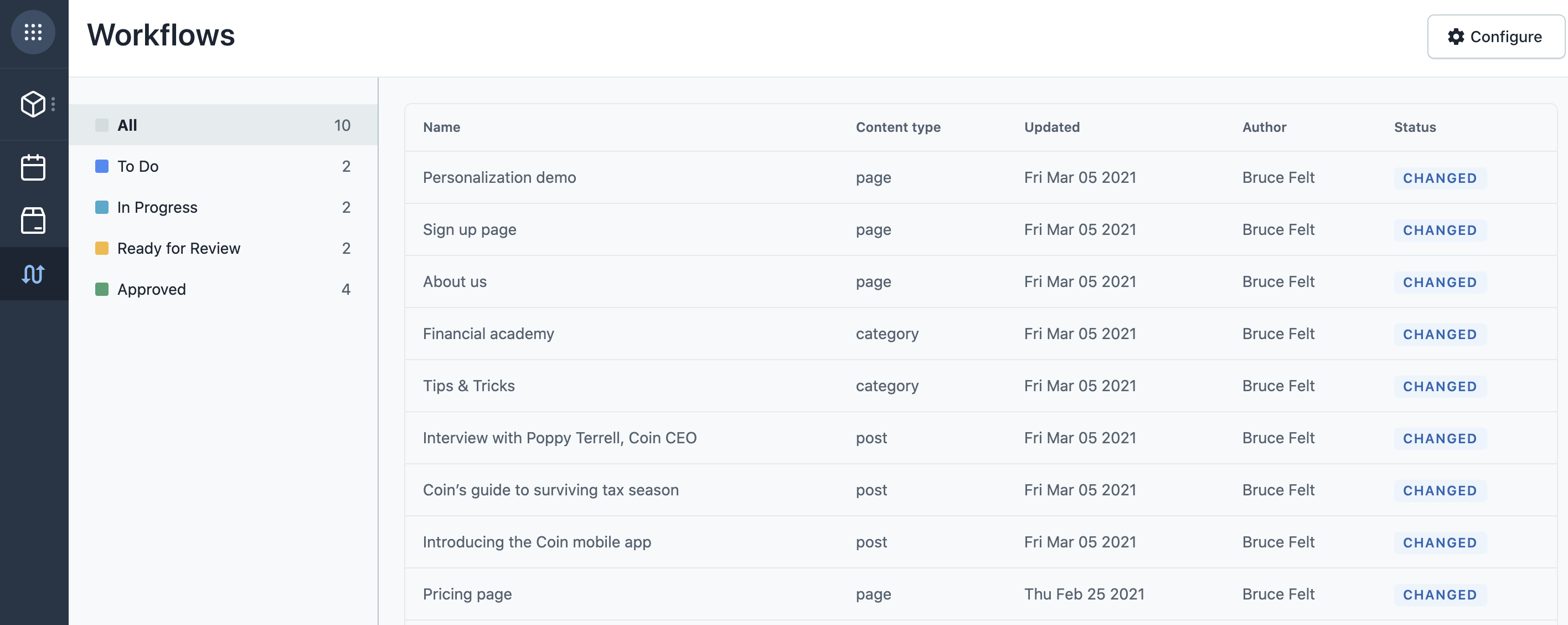Select Coin's guide to surviving tax season

coord(551,490)
